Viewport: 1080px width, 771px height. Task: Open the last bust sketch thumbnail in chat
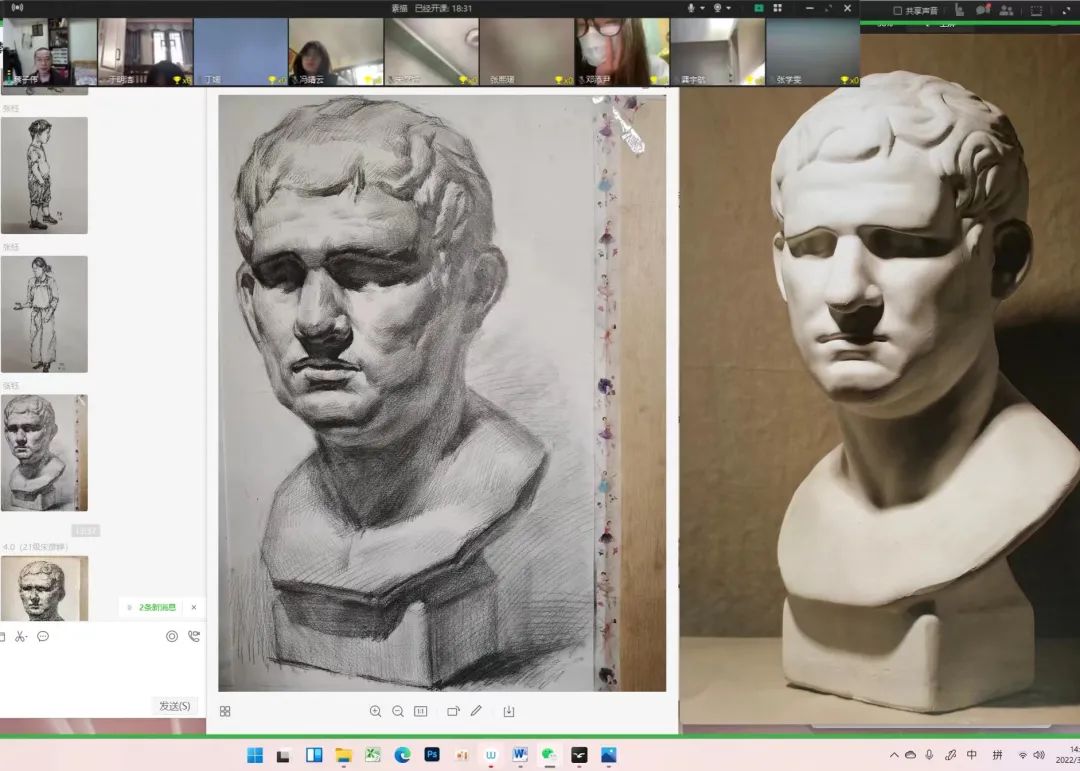tap(44, 588)
